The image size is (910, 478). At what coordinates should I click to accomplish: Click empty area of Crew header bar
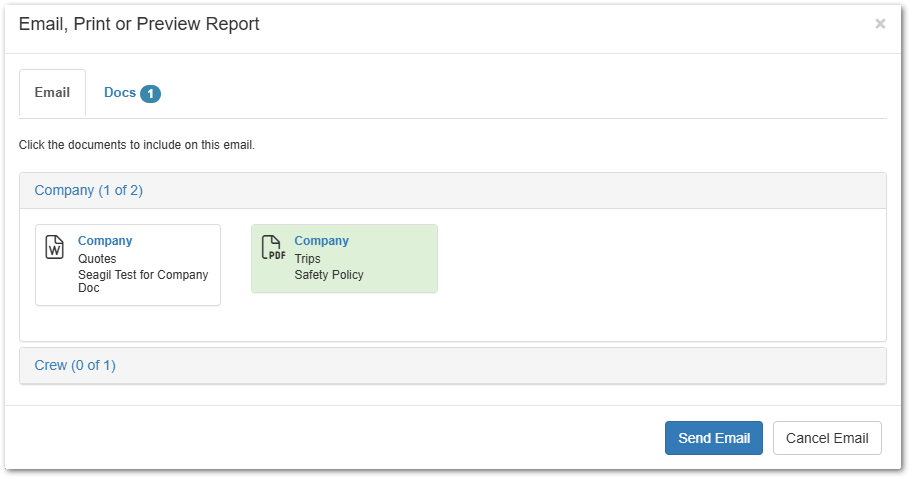click(x=499, y=365)
